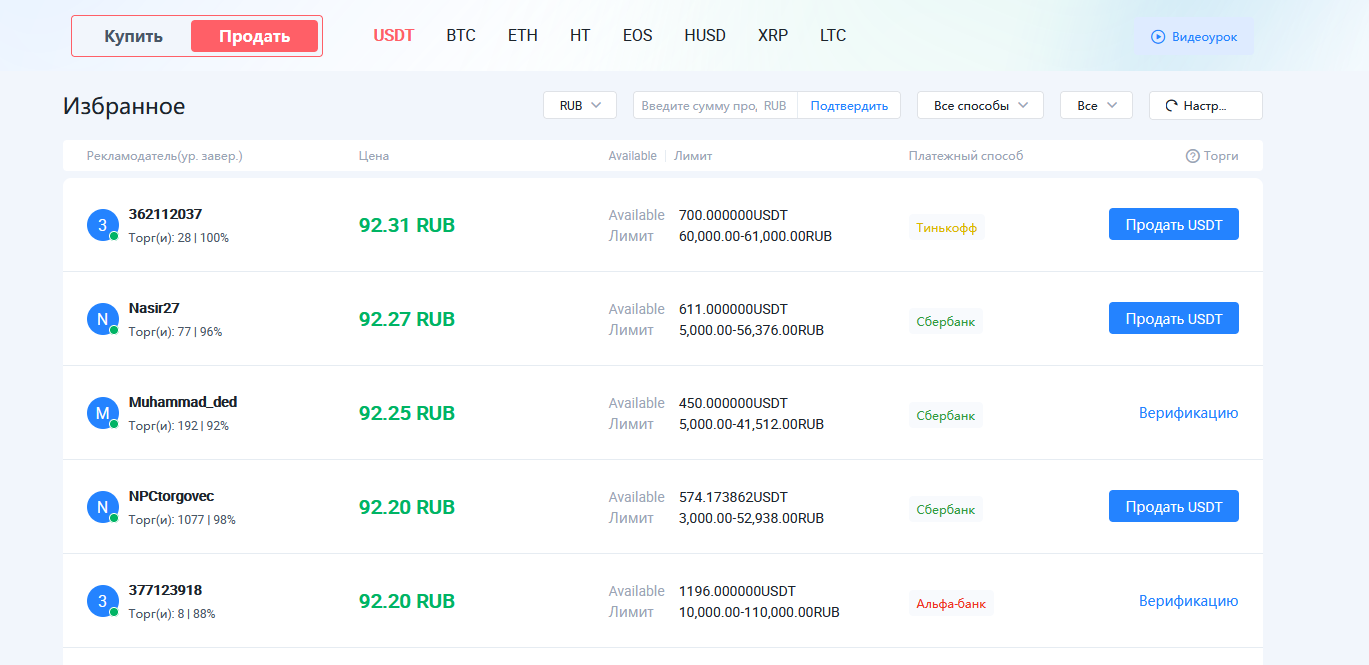Click the Настр... refresh settings button
The image size is (1369, 665).
[1206, 105]
